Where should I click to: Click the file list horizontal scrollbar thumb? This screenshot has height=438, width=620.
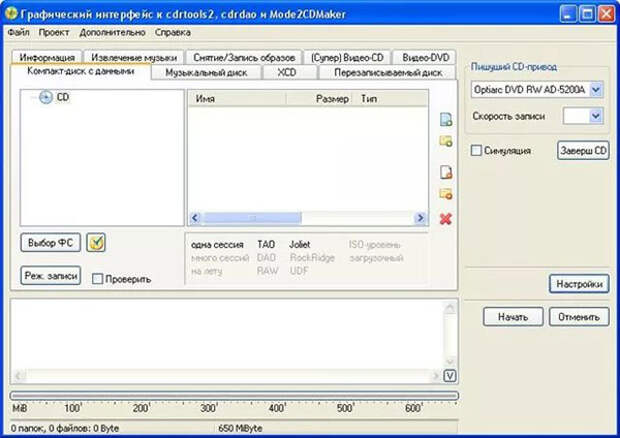tap(252, 218)
